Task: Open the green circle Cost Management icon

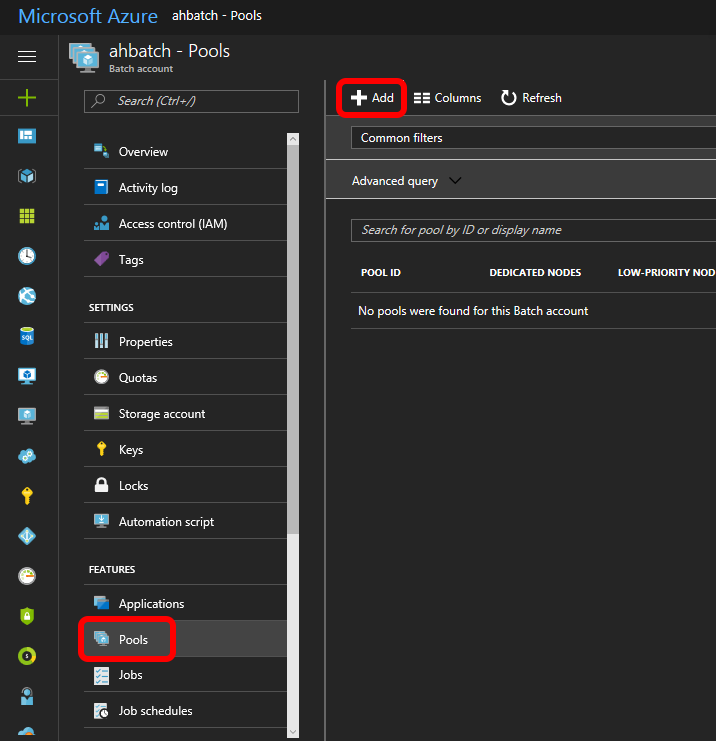Action: (27, 656)
